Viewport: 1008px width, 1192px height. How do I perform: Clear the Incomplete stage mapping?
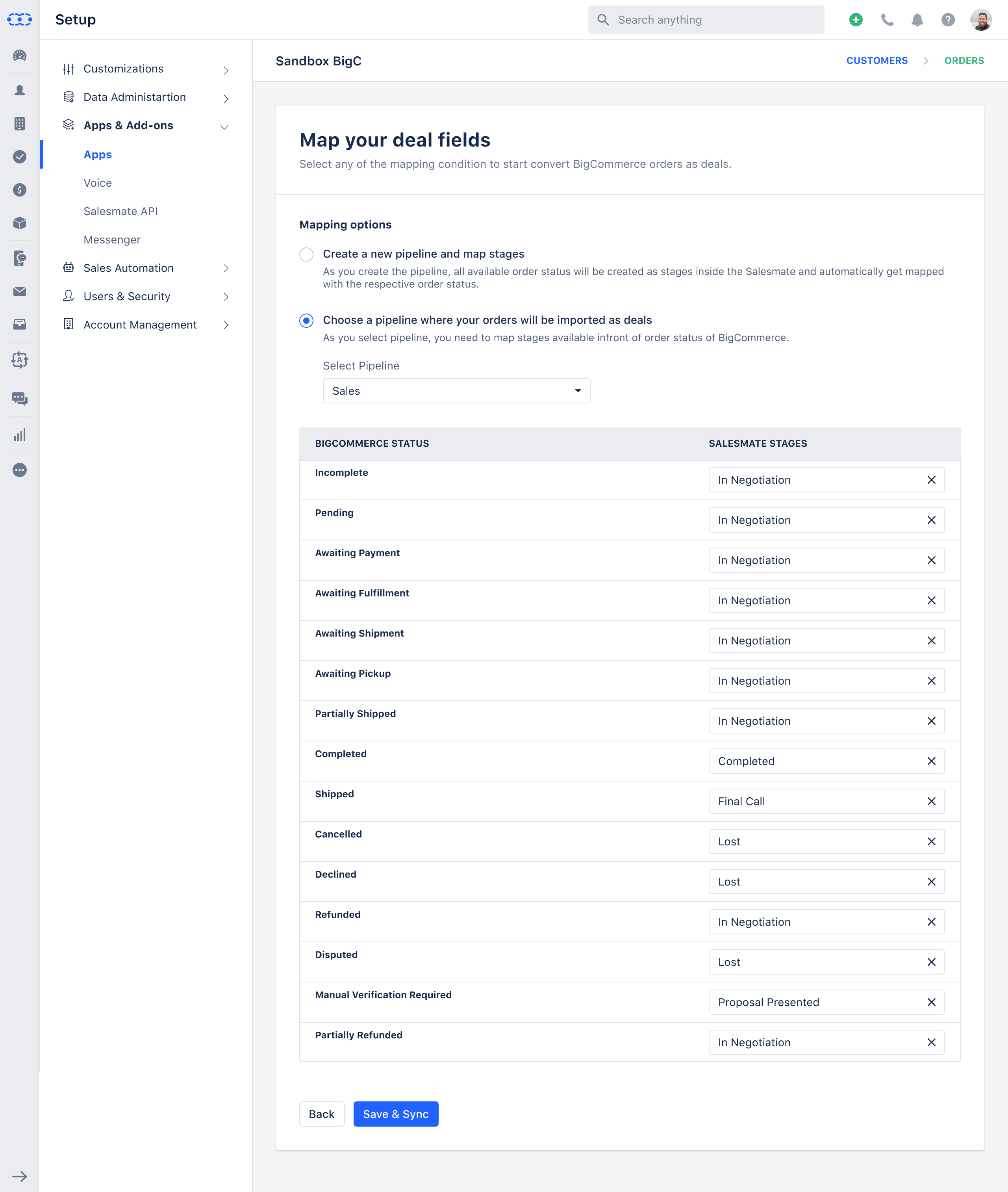coord(931,480)
